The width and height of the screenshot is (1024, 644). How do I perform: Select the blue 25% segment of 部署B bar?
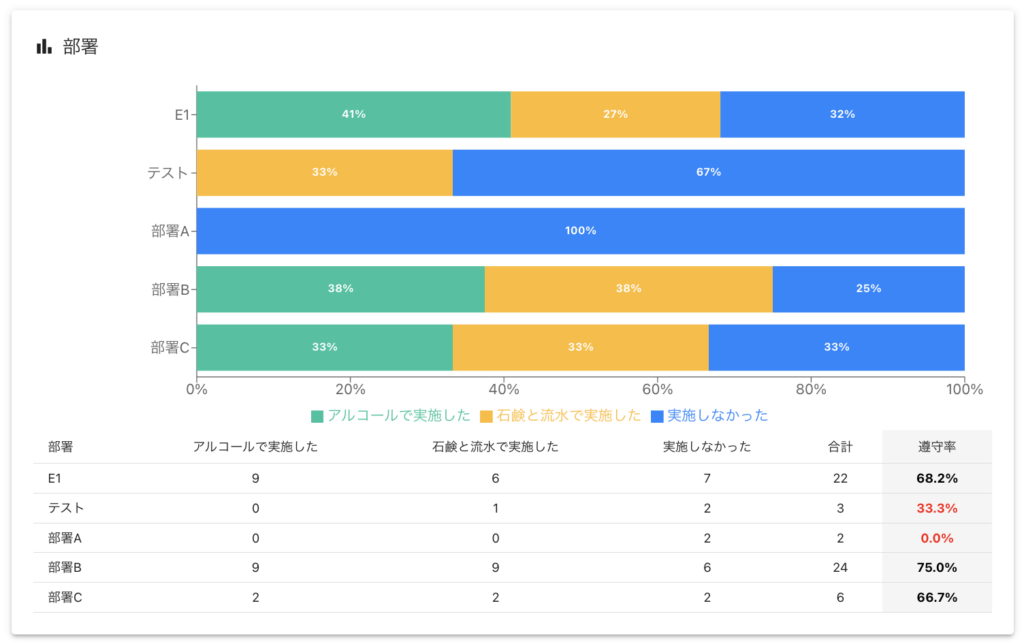pyautogui.click(x=868, y=288)
